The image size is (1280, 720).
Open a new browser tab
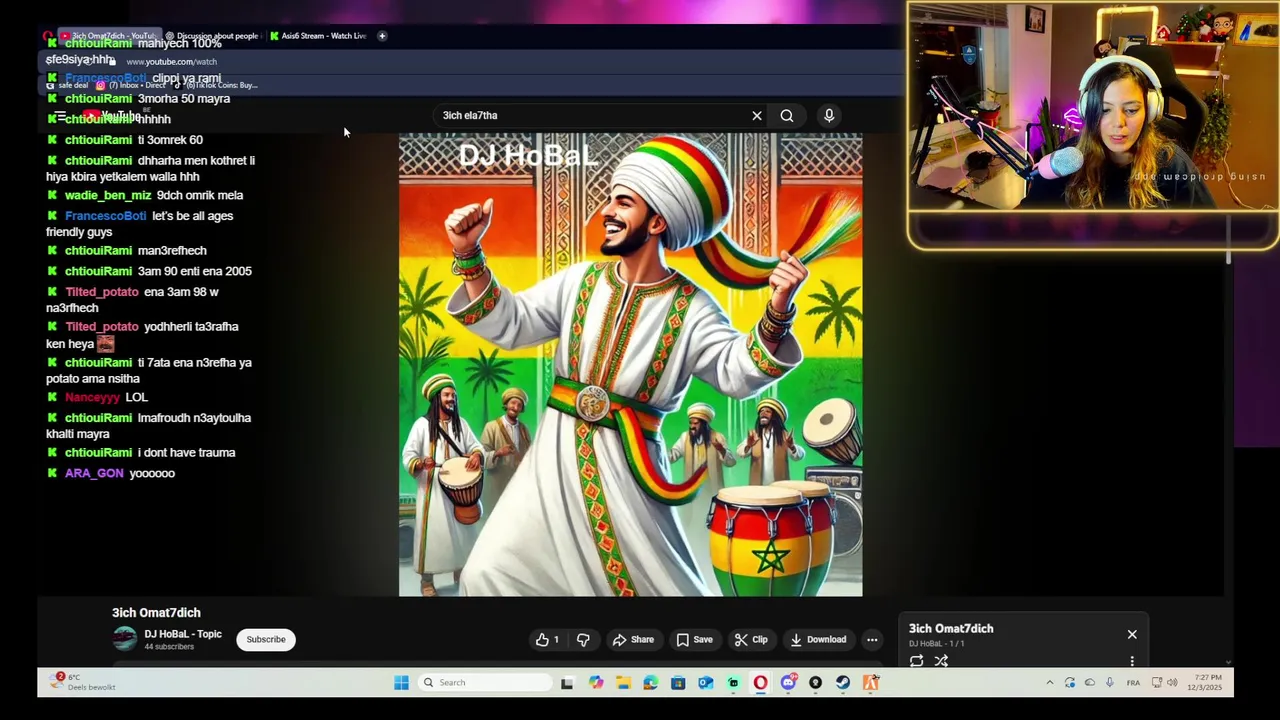[382, 36]
